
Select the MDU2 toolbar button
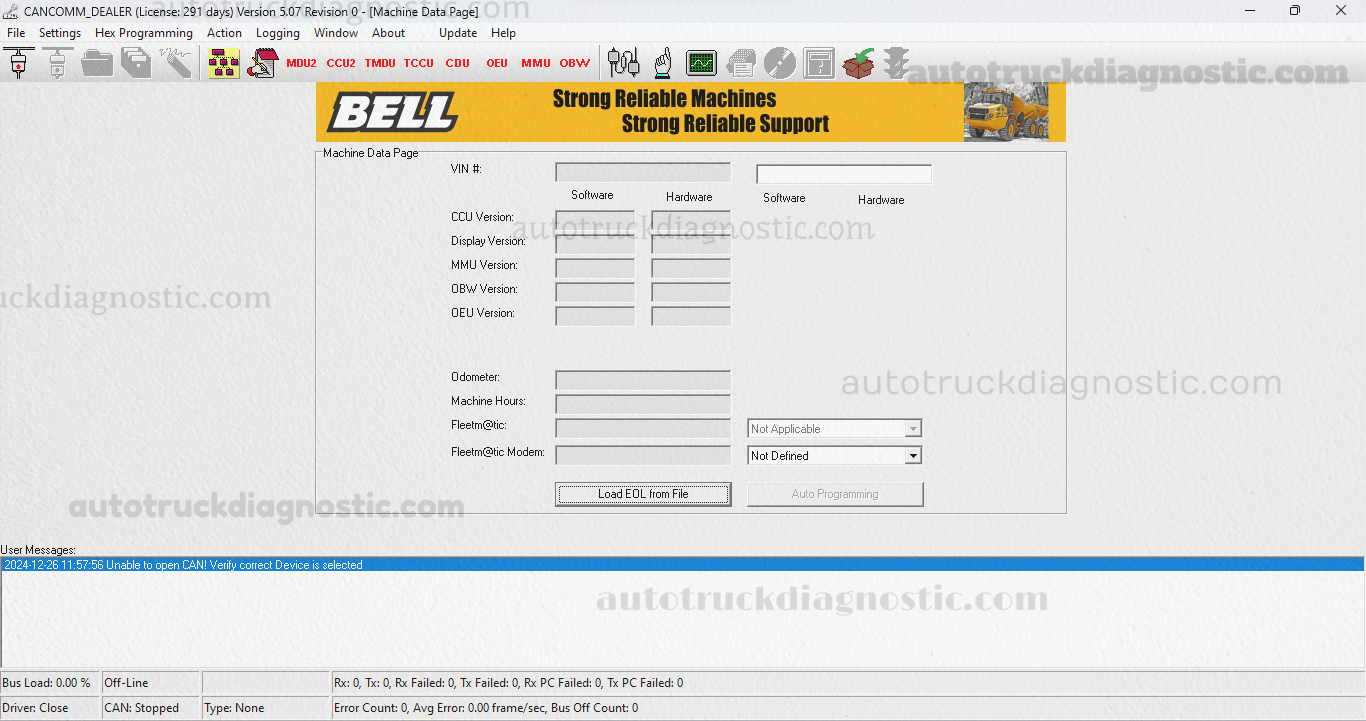click(301, 63)
